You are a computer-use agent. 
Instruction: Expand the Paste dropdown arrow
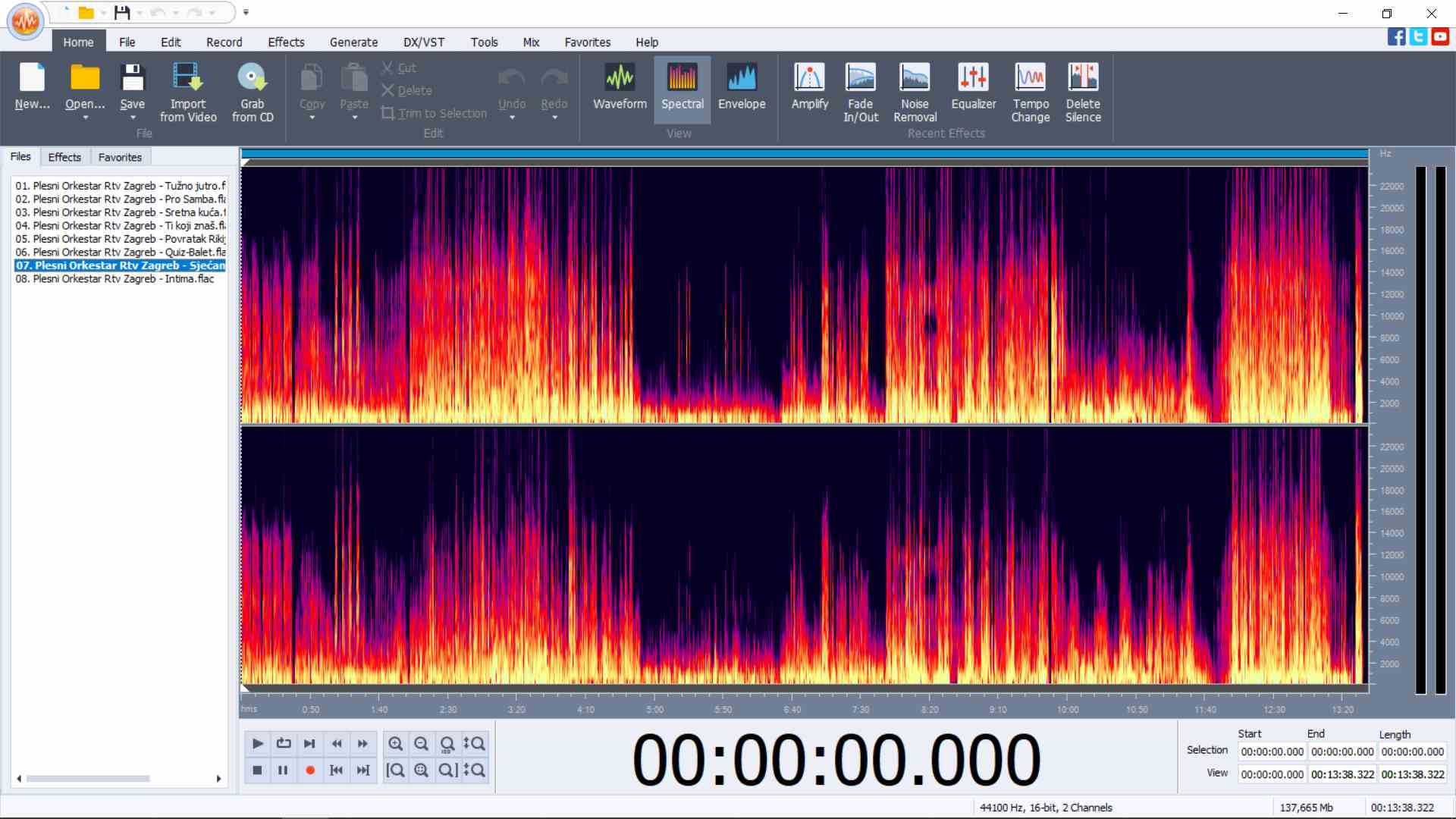click(354, 118)
